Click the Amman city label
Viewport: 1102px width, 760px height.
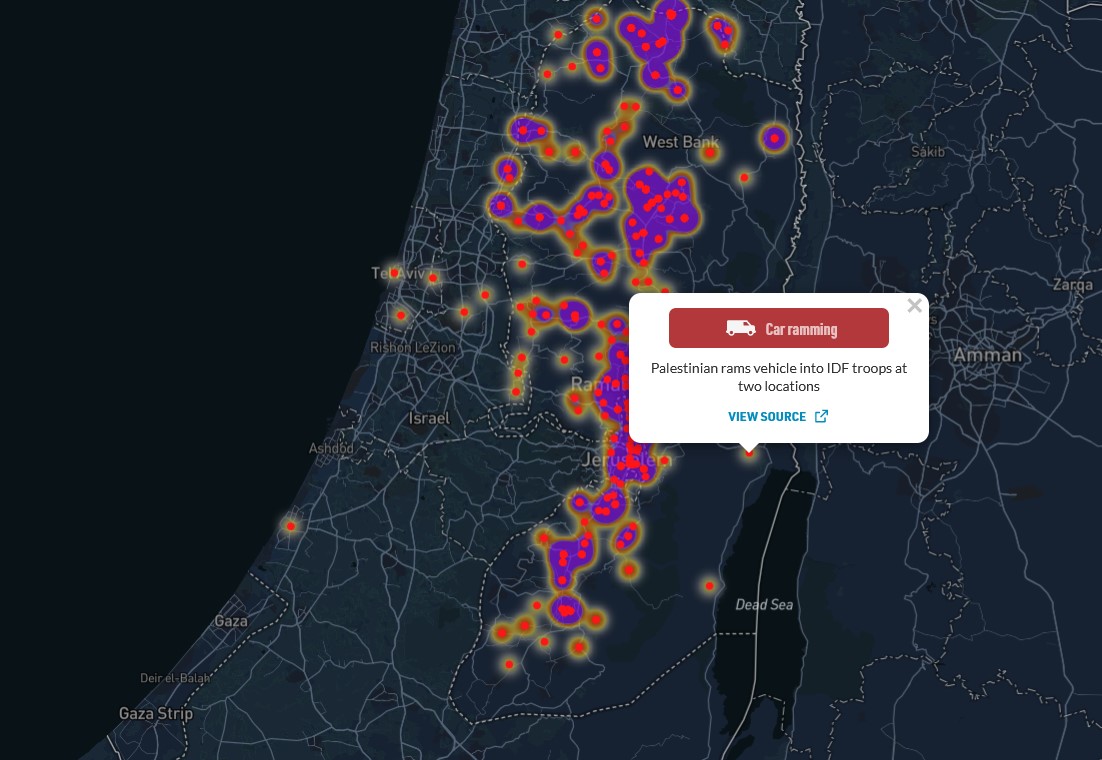pos(987,355)
